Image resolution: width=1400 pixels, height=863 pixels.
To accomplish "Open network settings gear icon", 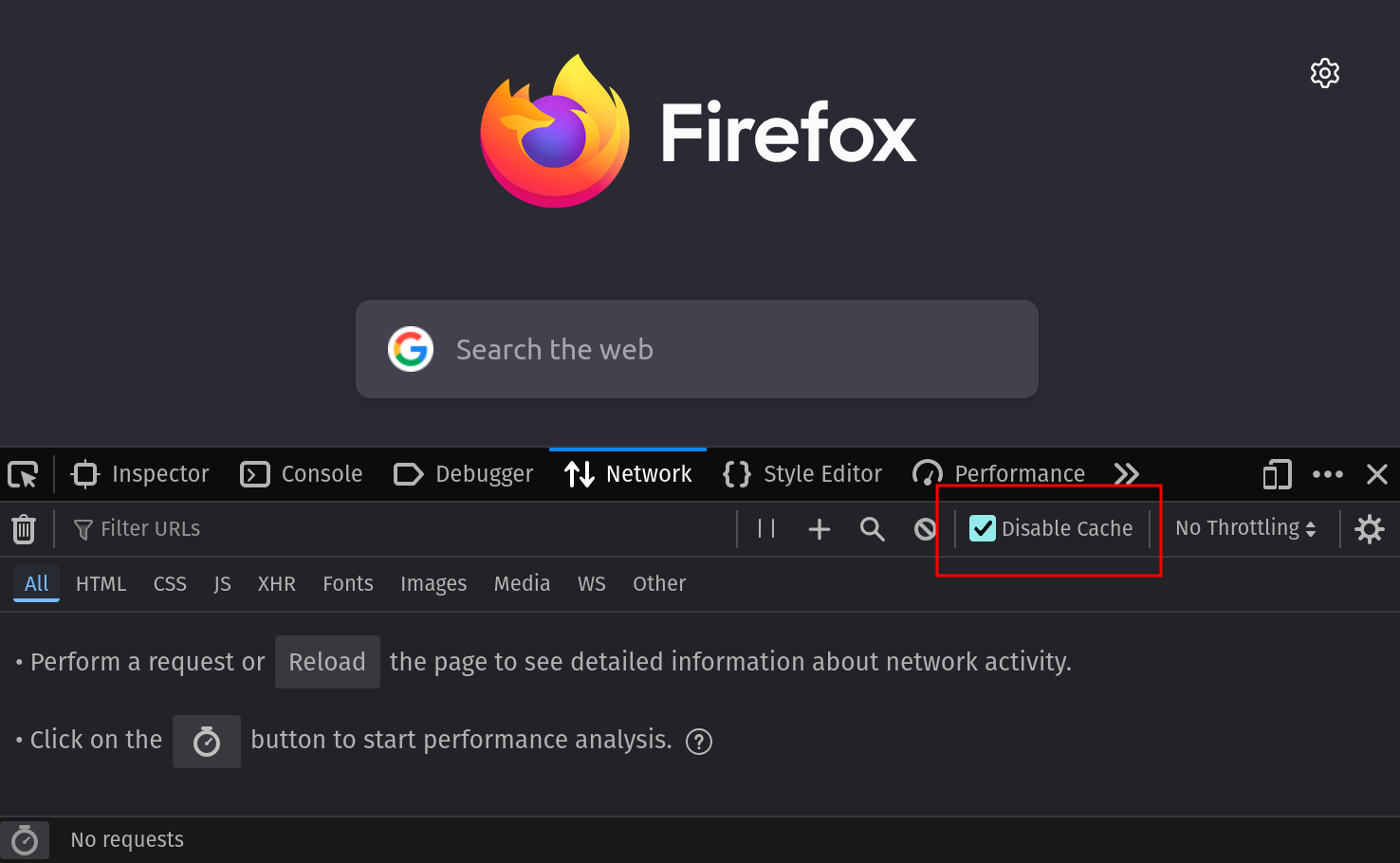I will point(1370,529).
